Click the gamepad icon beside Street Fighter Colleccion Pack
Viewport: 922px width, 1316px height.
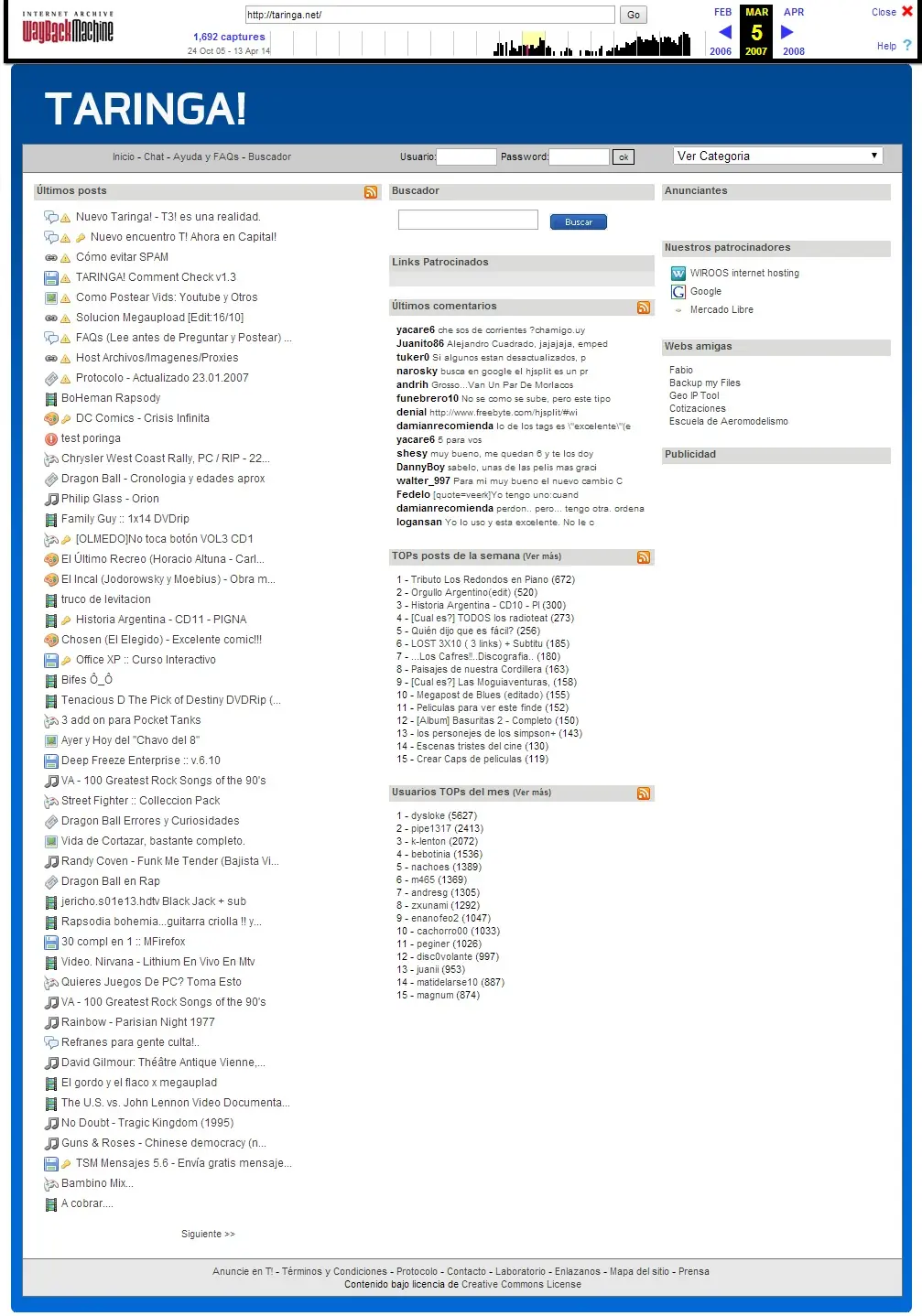coord(51,802)
